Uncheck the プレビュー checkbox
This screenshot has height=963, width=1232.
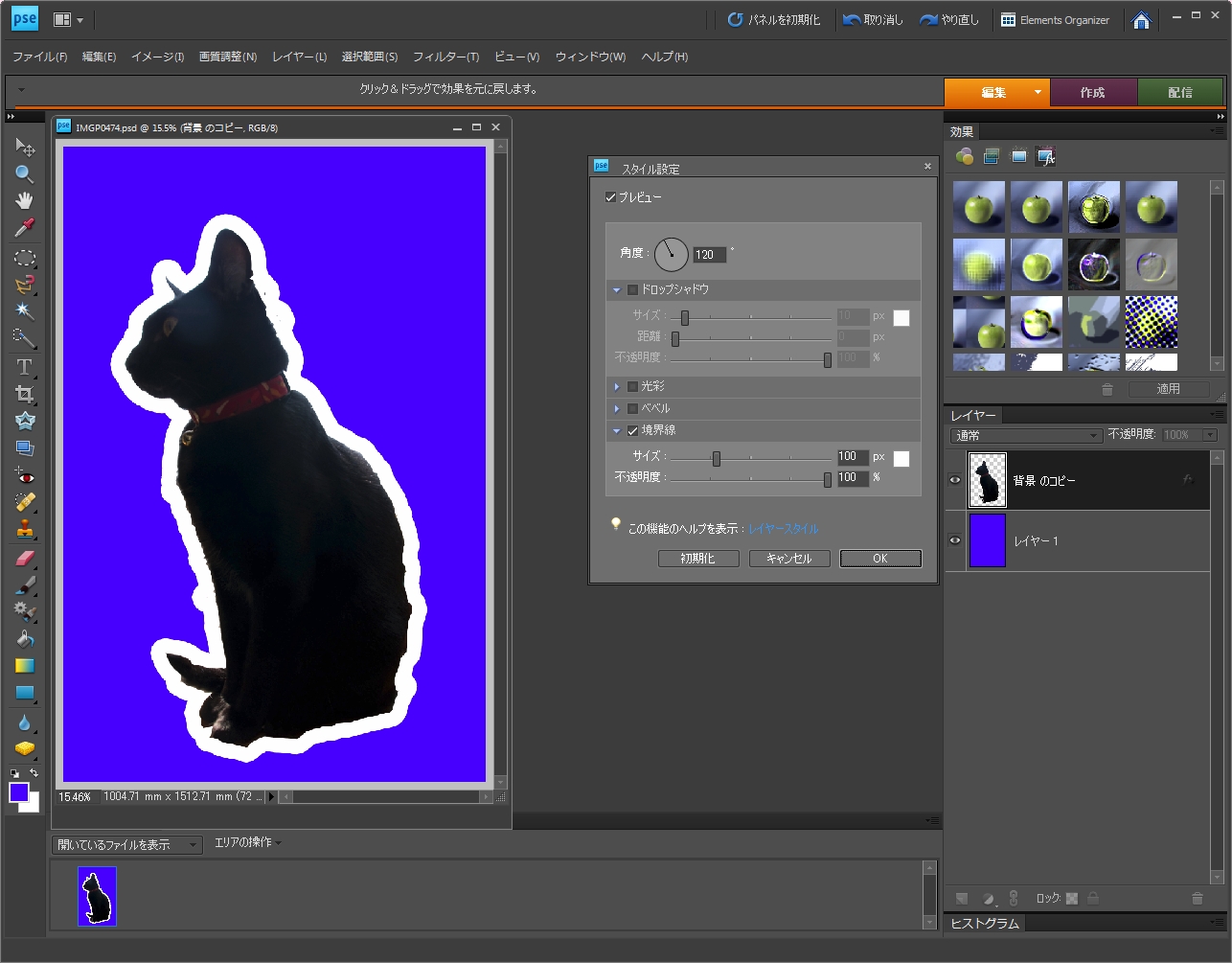tap(611, 197)
